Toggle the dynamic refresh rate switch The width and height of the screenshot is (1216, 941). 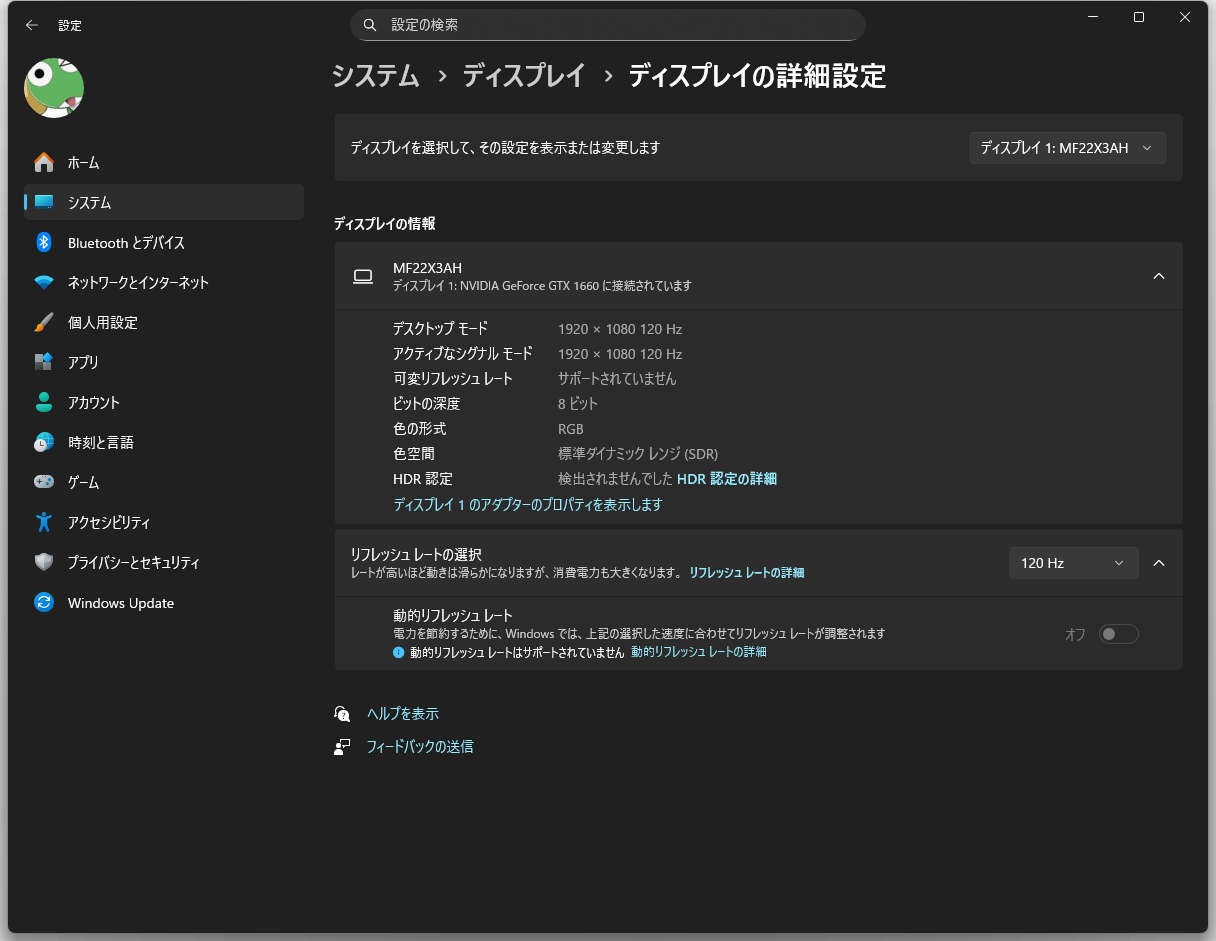1118,634
